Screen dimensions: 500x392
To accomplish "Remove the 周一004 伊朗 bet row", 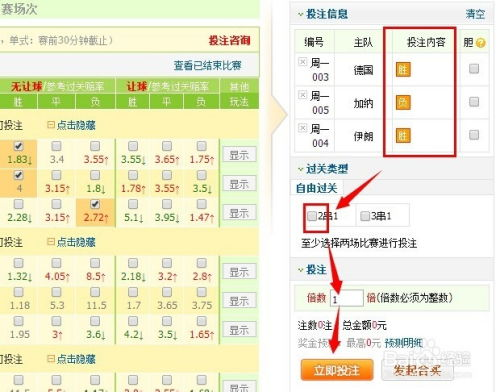I will pos(302,128).
